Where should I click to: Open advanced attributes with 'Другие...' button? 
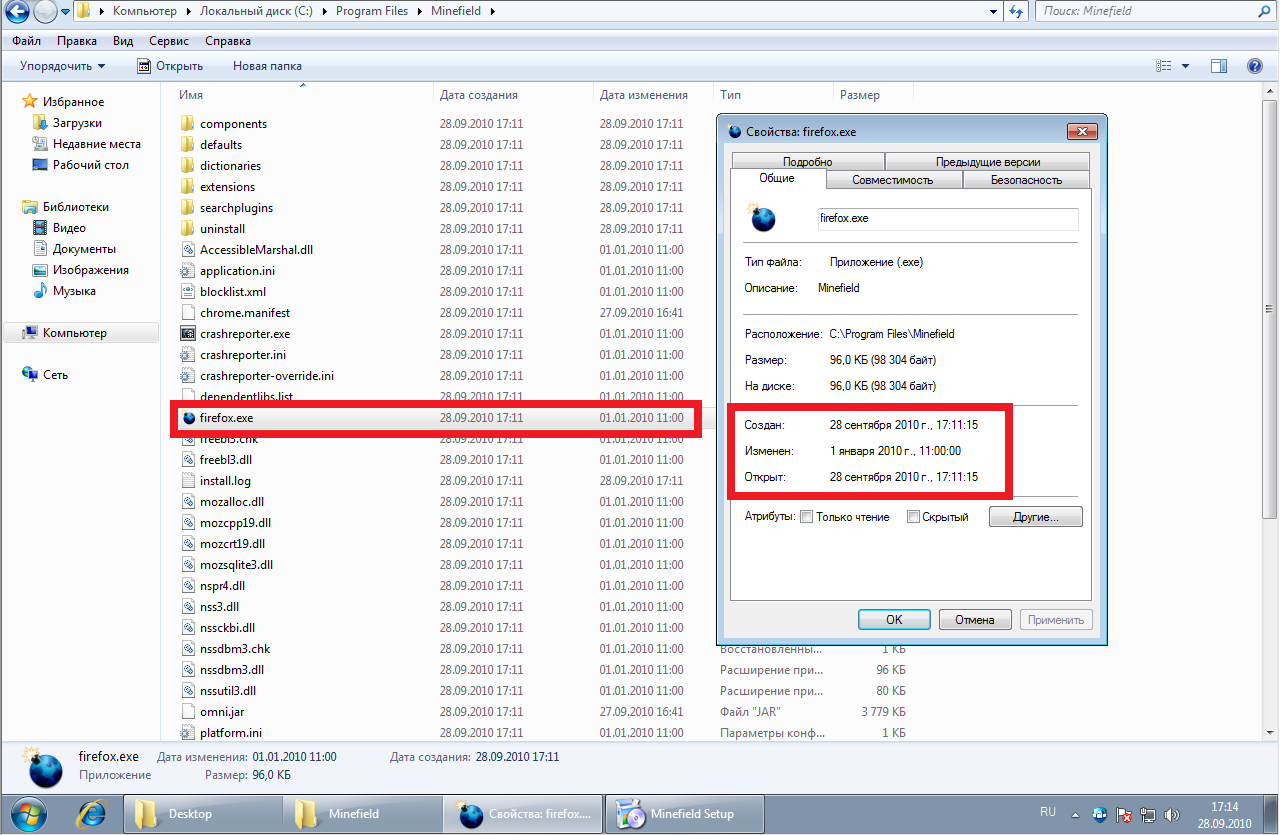tap(1036, 517)
